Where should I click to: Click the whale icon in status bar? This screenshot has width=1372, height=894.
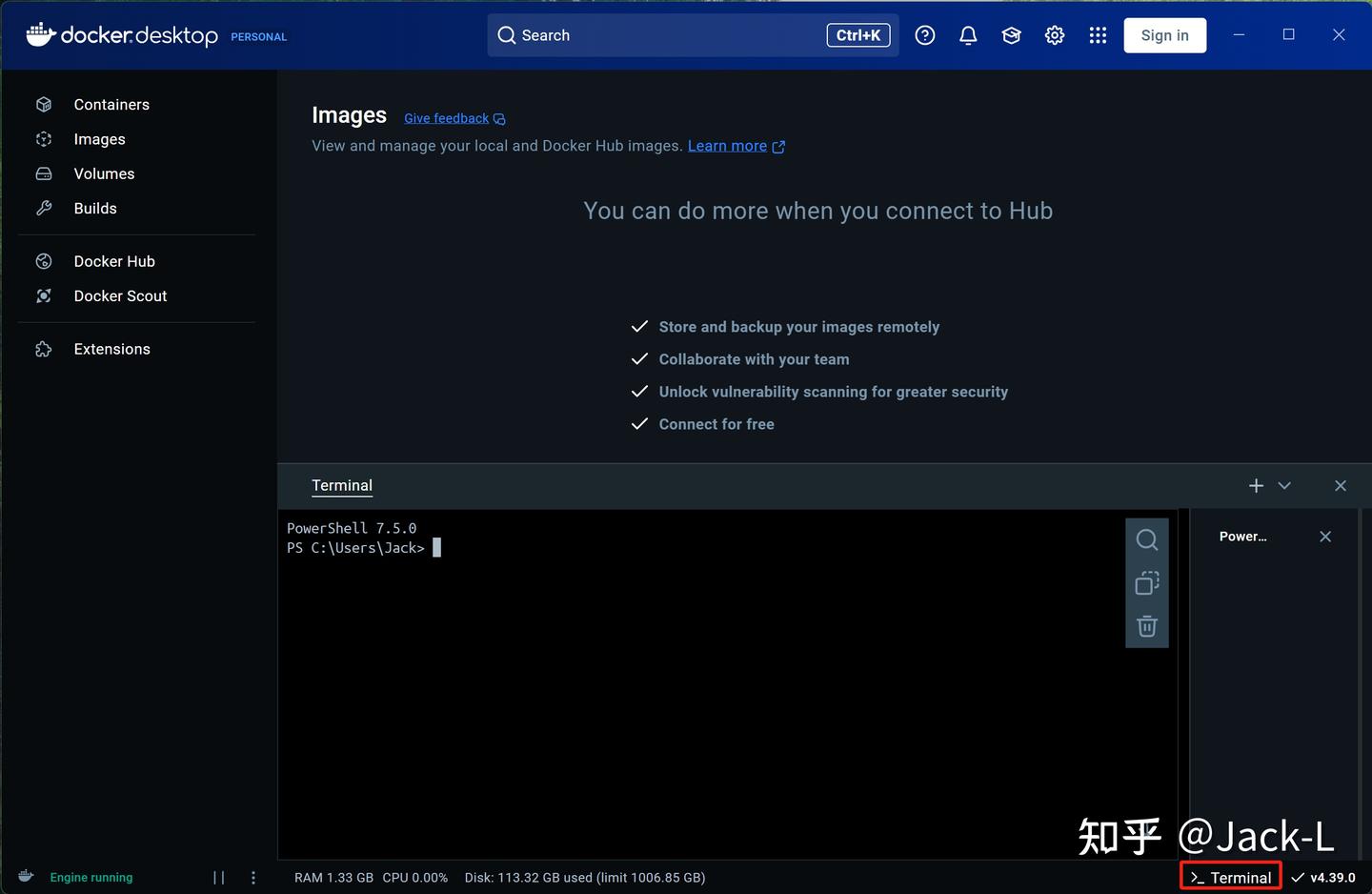point(27,877)
